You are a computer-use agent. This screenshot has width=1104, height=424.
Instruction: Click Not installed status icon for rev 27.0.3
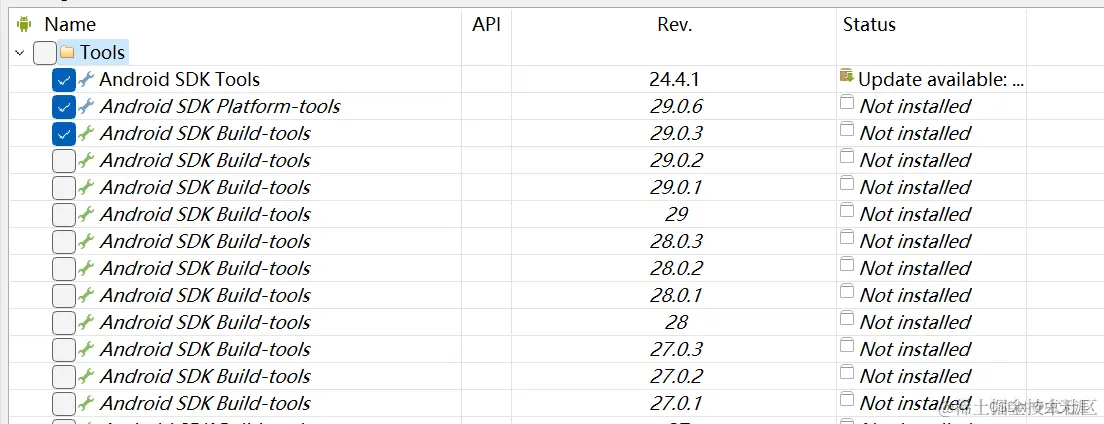coord(847,346)
